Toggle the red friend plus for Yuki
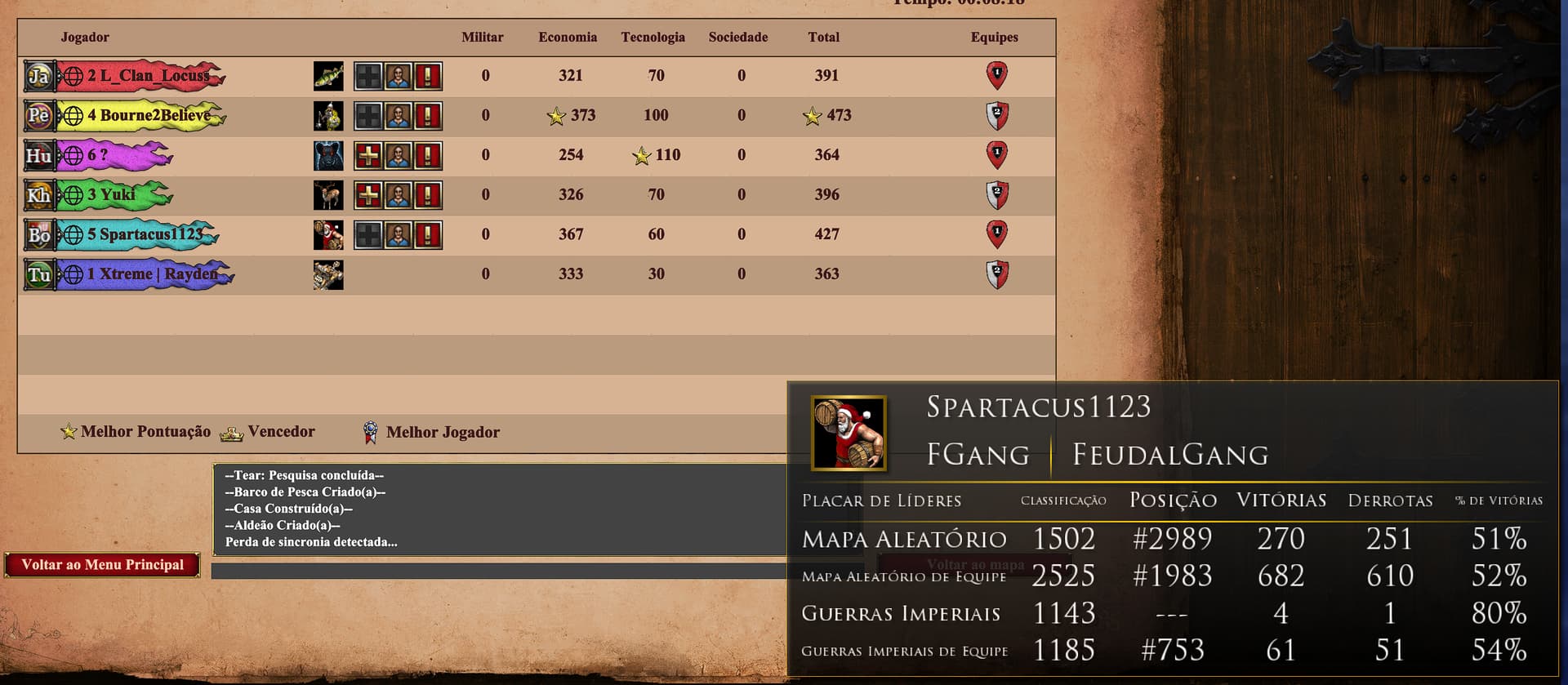Screen dimensions: 1568x685 [369, 195]
